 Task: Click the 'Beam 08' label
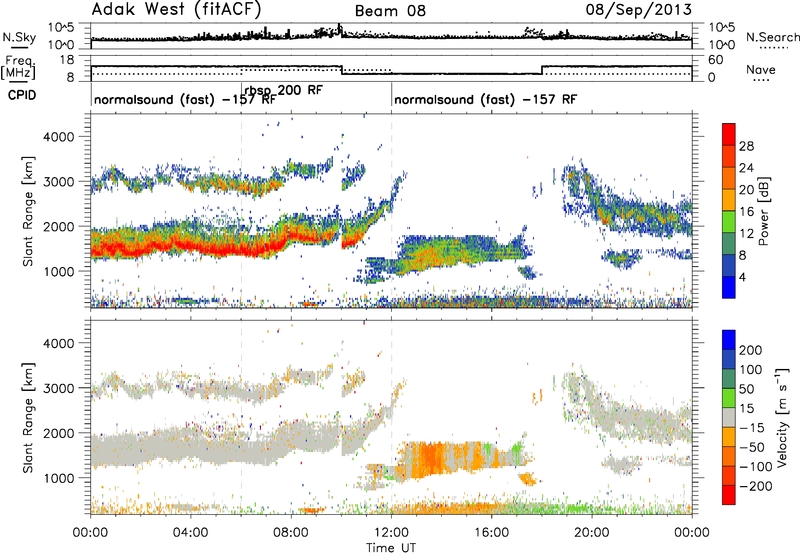pos(390,11)
